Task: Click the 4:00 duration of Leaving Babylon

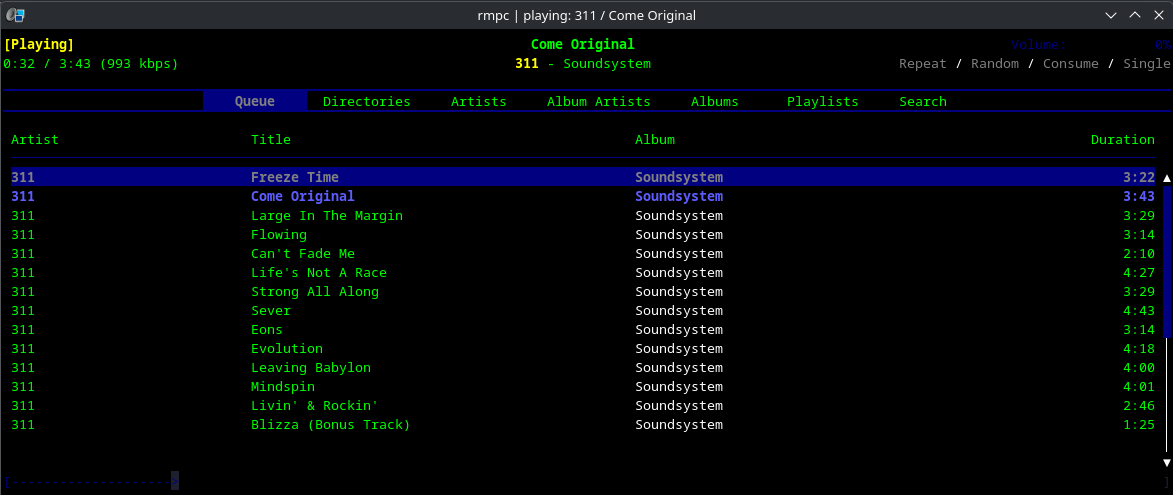Action: click(x=1139, y=368)
